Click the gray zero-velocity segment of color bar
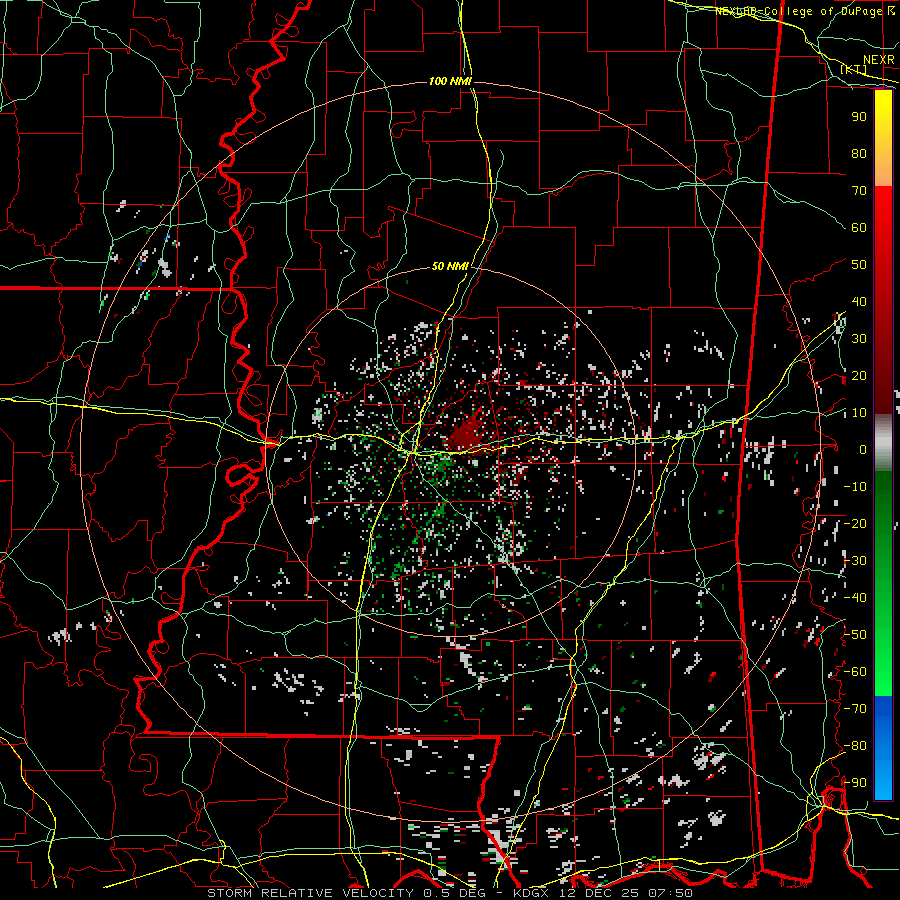 [x=883, y=442]
